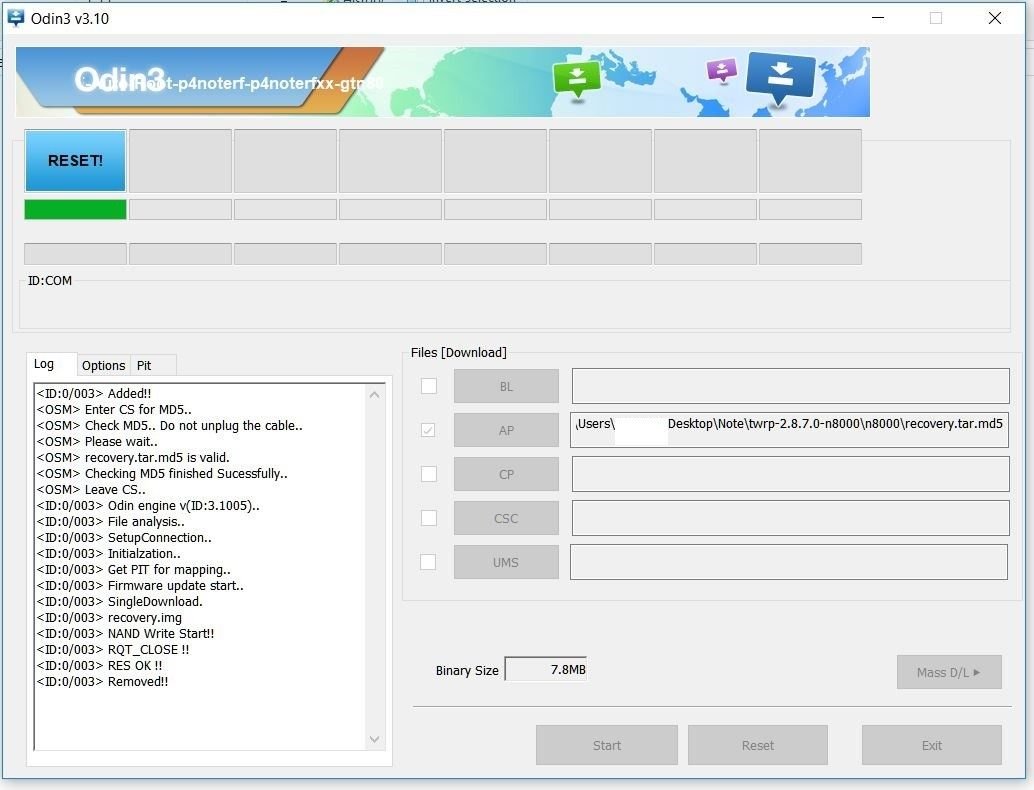
Task: Click the UMS file path field
Action: (x=789, y=562)
